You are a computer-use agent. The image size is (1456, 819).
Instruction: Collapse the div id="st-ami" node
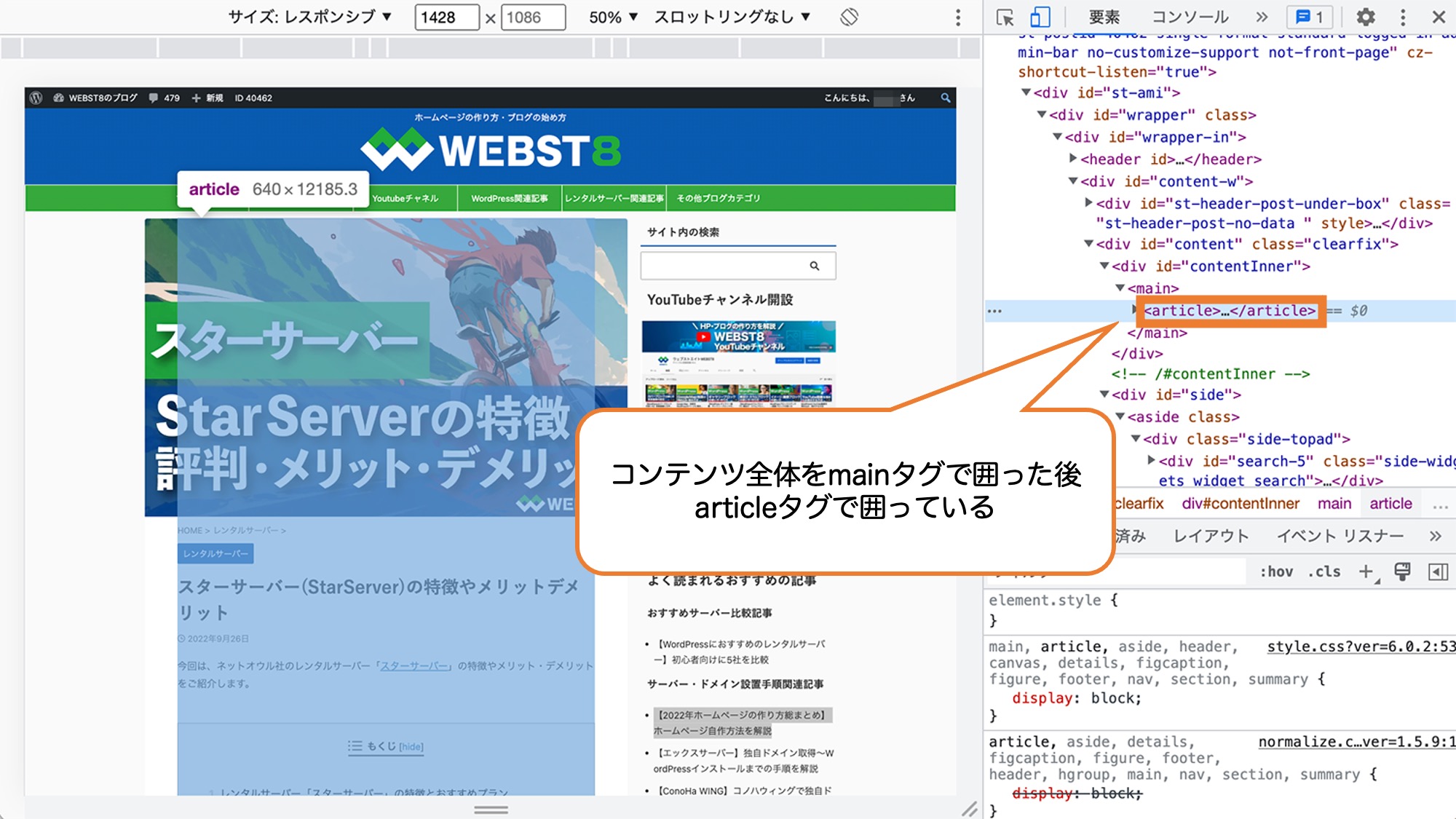pos(1026,92)
